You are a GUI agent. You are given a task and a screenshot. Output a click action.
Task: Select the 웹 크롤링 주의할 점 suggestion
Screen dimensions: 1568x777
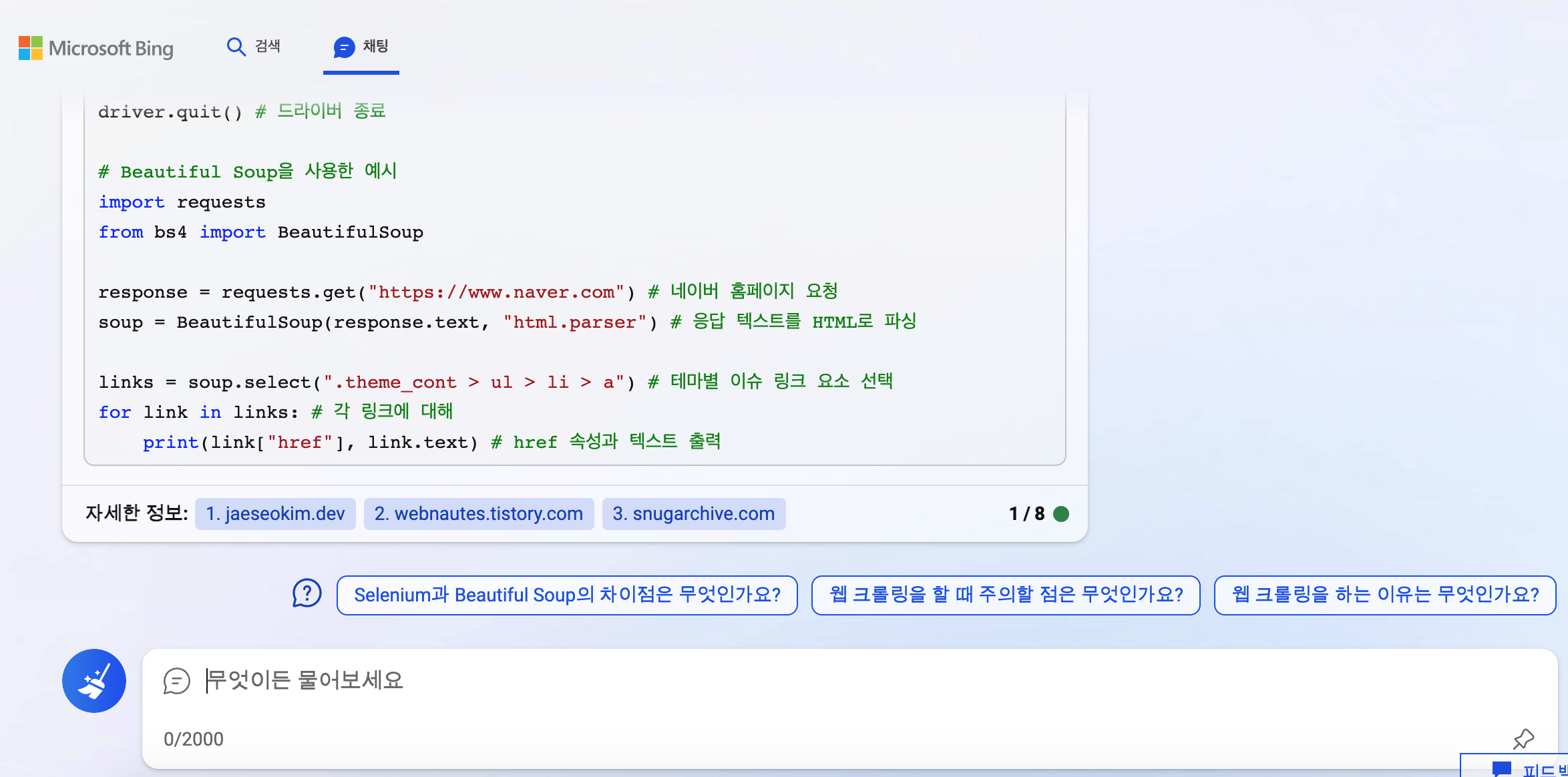point(1005,595)
